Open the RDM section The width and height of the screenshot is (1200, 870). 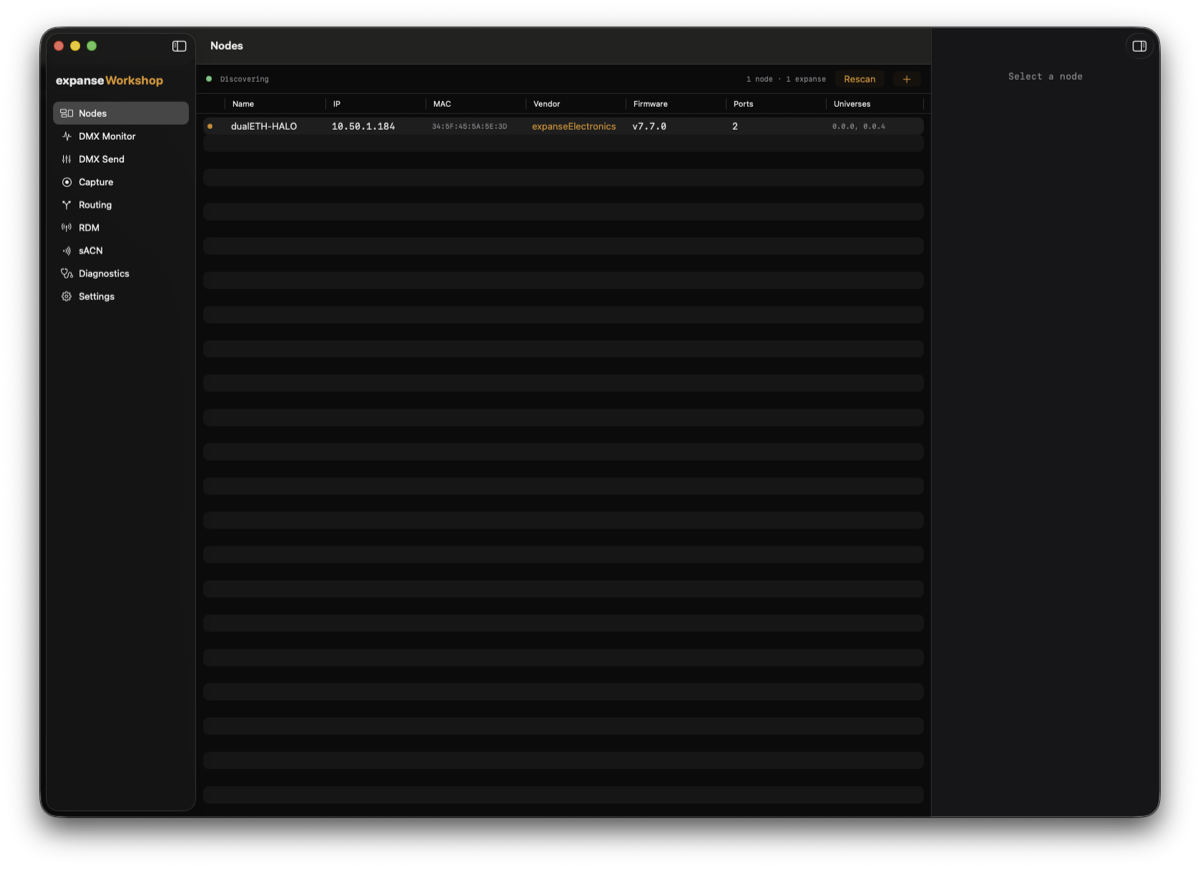(121, 228)
